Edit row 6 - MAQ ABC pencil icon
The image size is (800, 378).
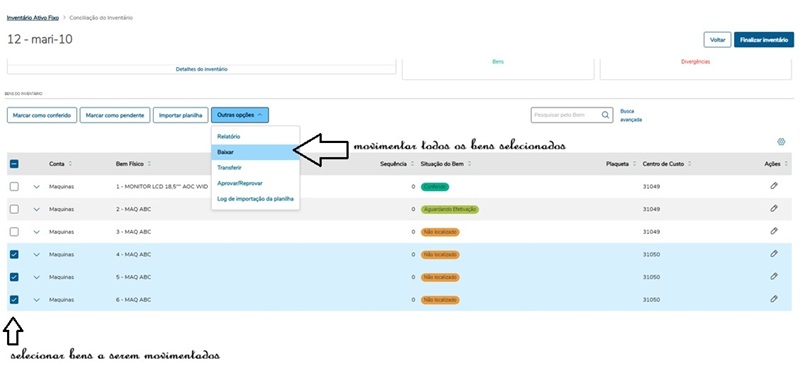click(x=773, y=299)
